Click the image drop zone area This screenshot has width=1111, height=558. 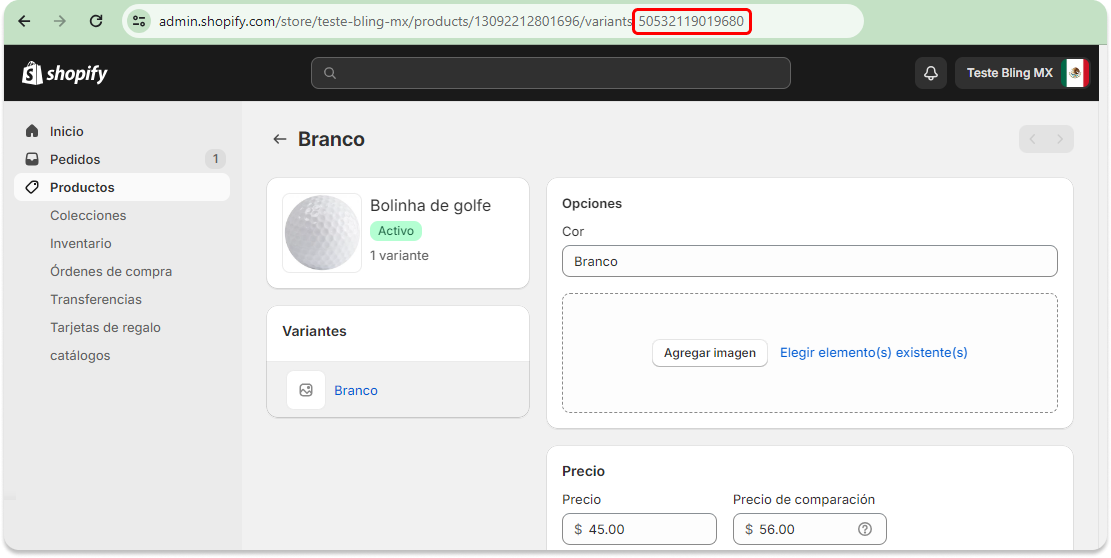810,353
